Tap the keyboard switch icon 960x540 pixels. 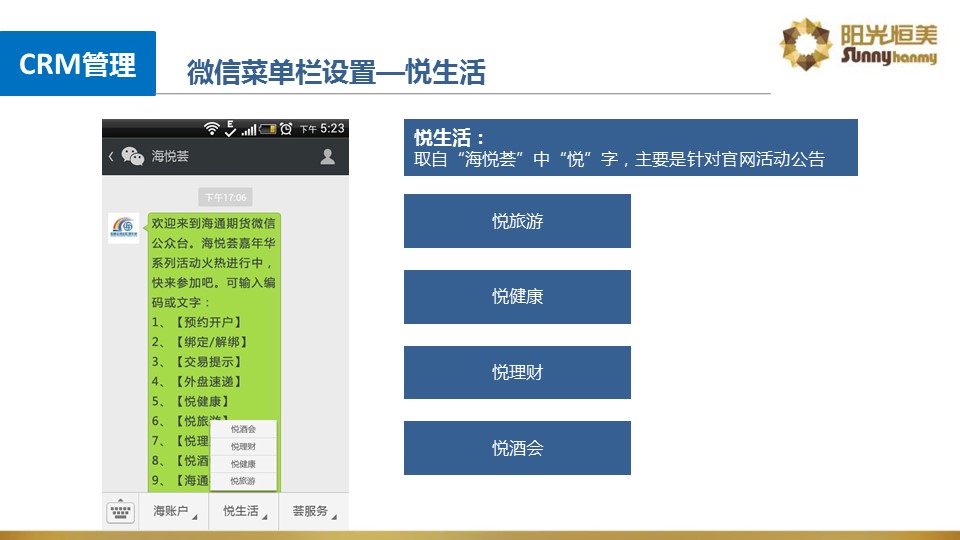pyautogui.click(x=120, y=511)
